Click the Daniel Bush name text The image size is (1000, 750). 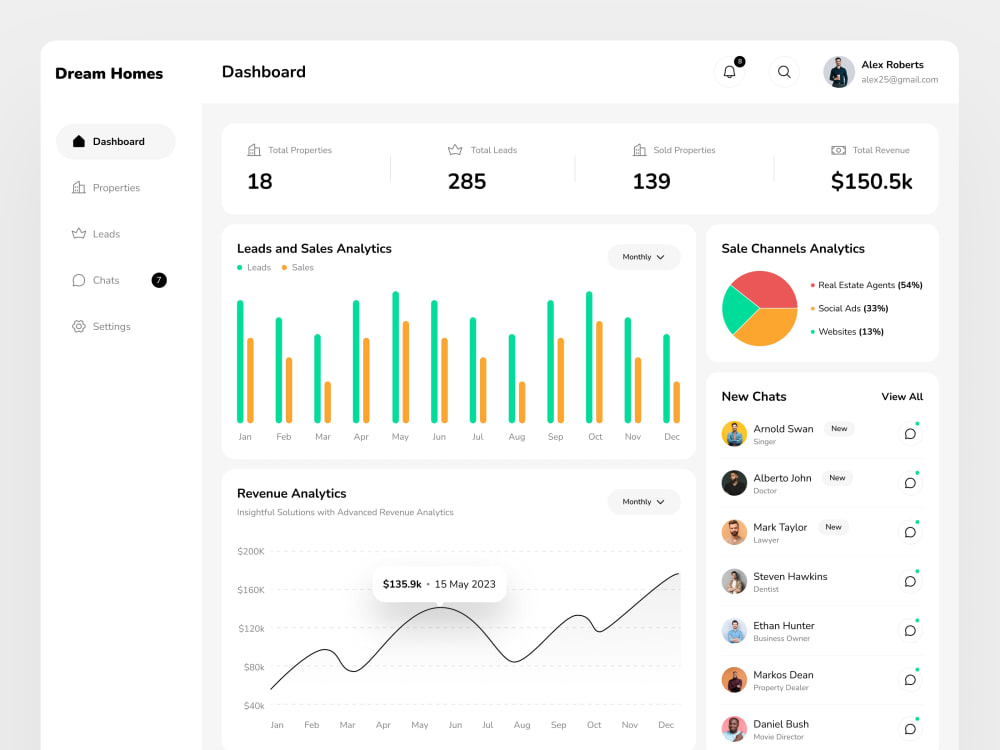(x=781, y=724)
